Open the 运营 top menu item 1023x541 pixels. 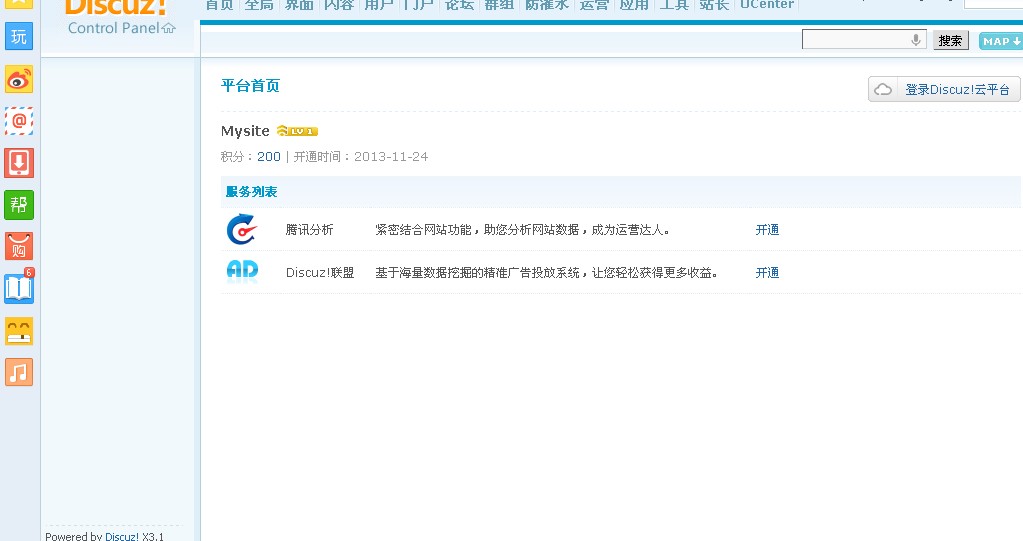[x=594, y=5]
